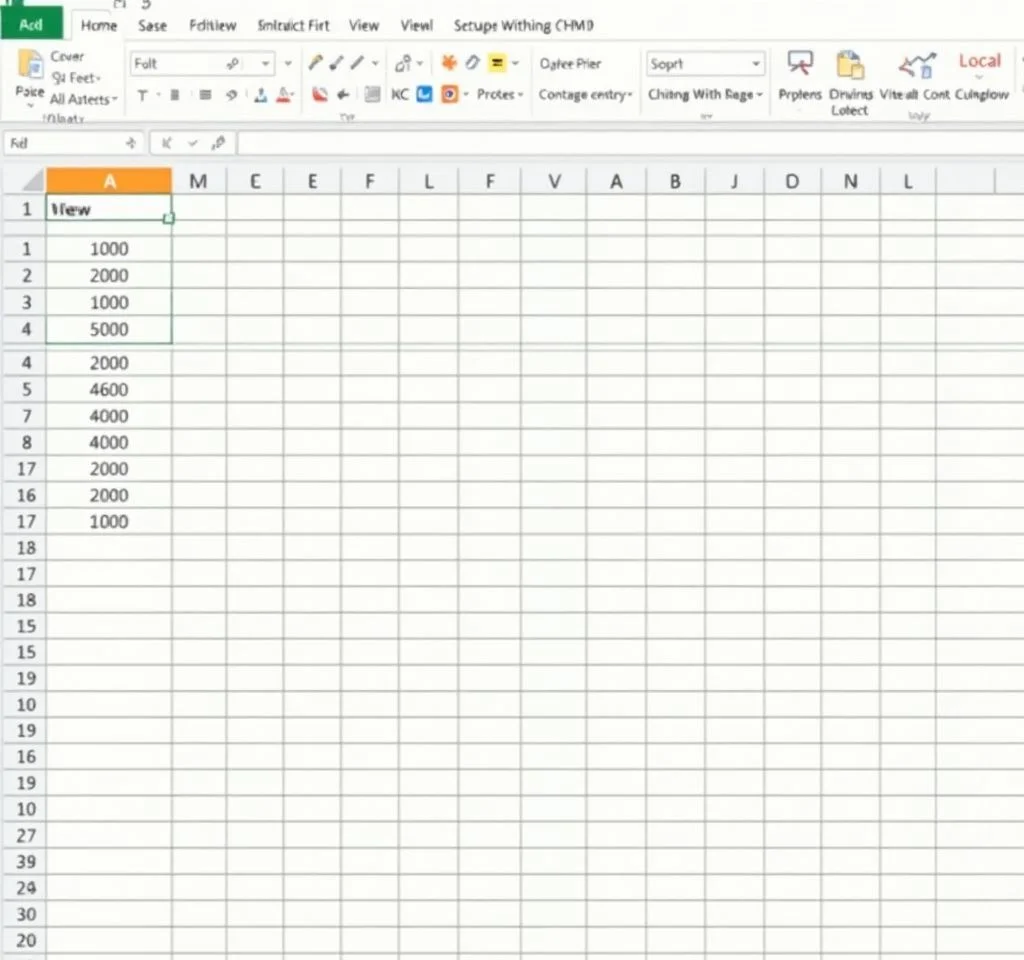The image size is (1024, 960).
Task: Click the Cover clipboard option
Action: (x=67, y=57)
